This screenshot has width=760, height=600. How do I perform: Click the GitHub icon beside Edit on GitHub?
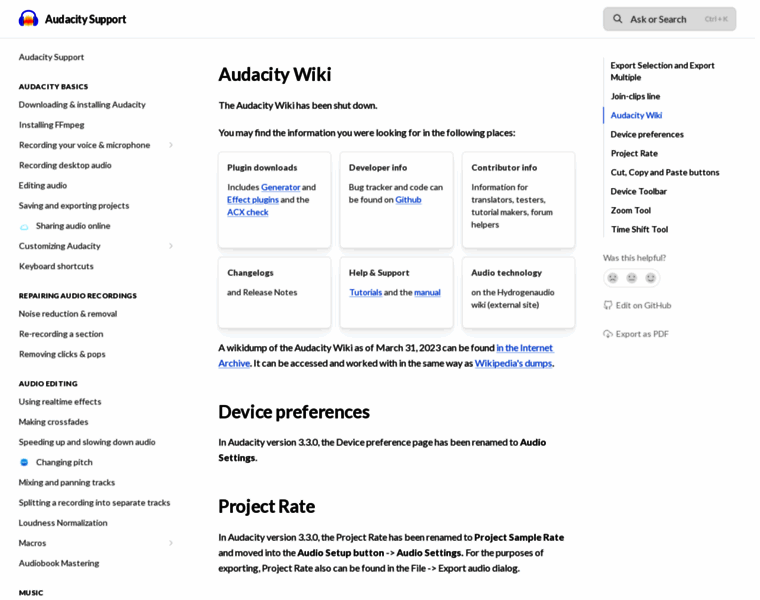[x=608, y=305]
